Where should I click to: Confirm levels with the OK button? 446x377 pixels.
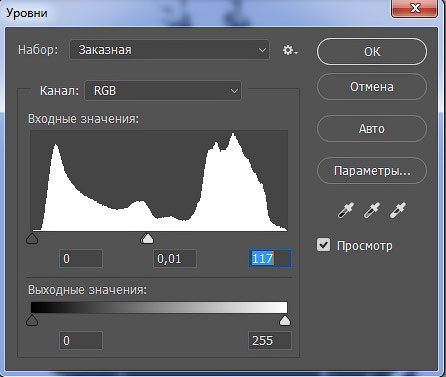(x=372, y=52)
